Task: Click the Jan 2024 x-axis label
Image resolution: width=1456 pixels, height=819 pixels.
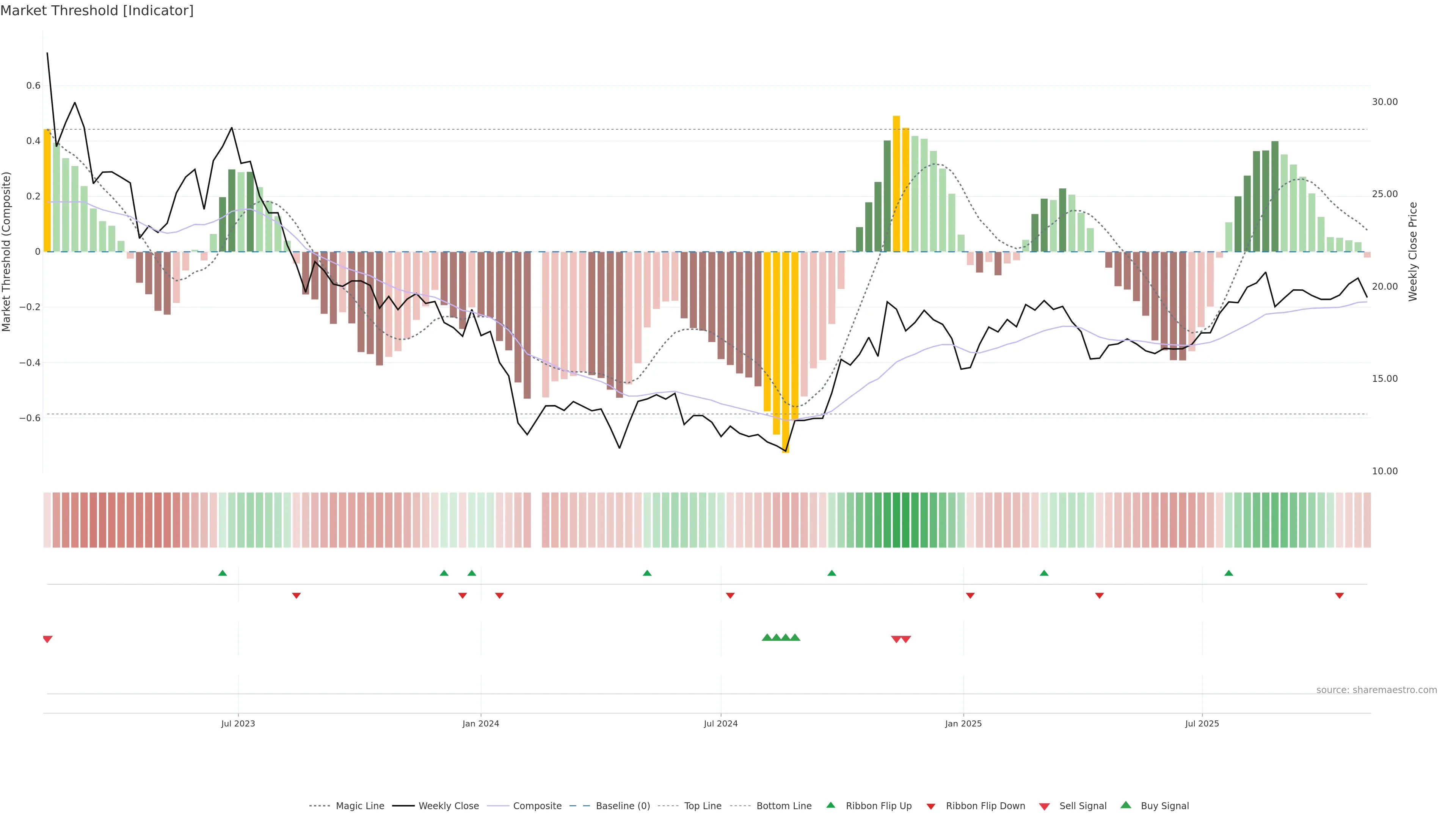Action: (480, 723)
